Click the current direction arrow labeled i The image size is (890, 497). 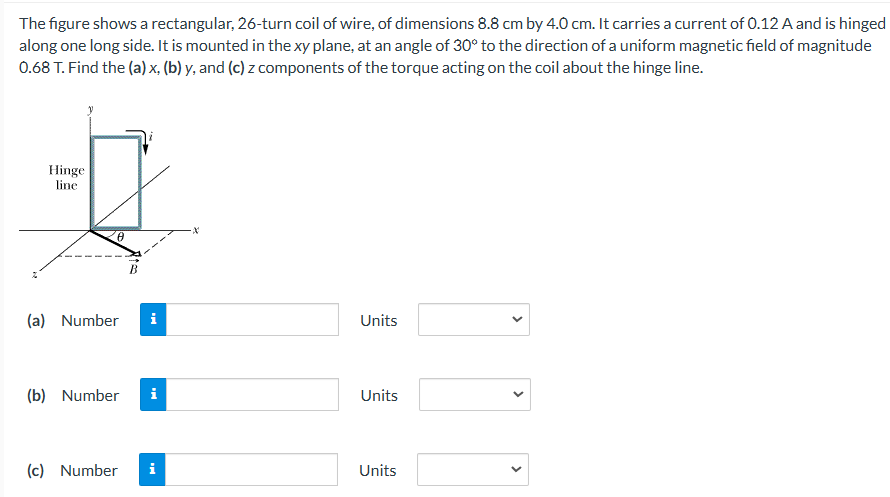pyautogui.click(x=145, y=142)
